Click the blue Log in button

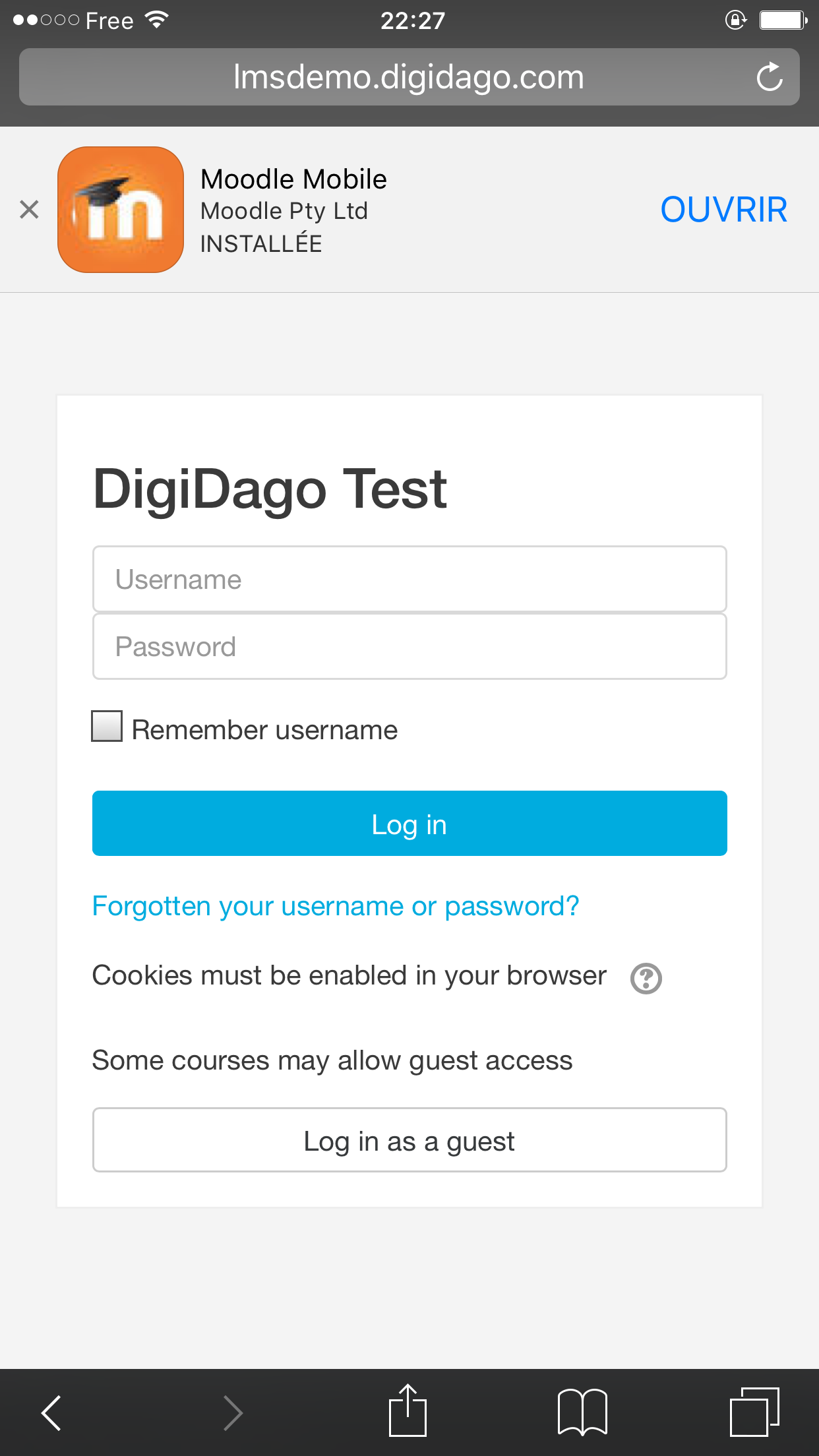409,824
